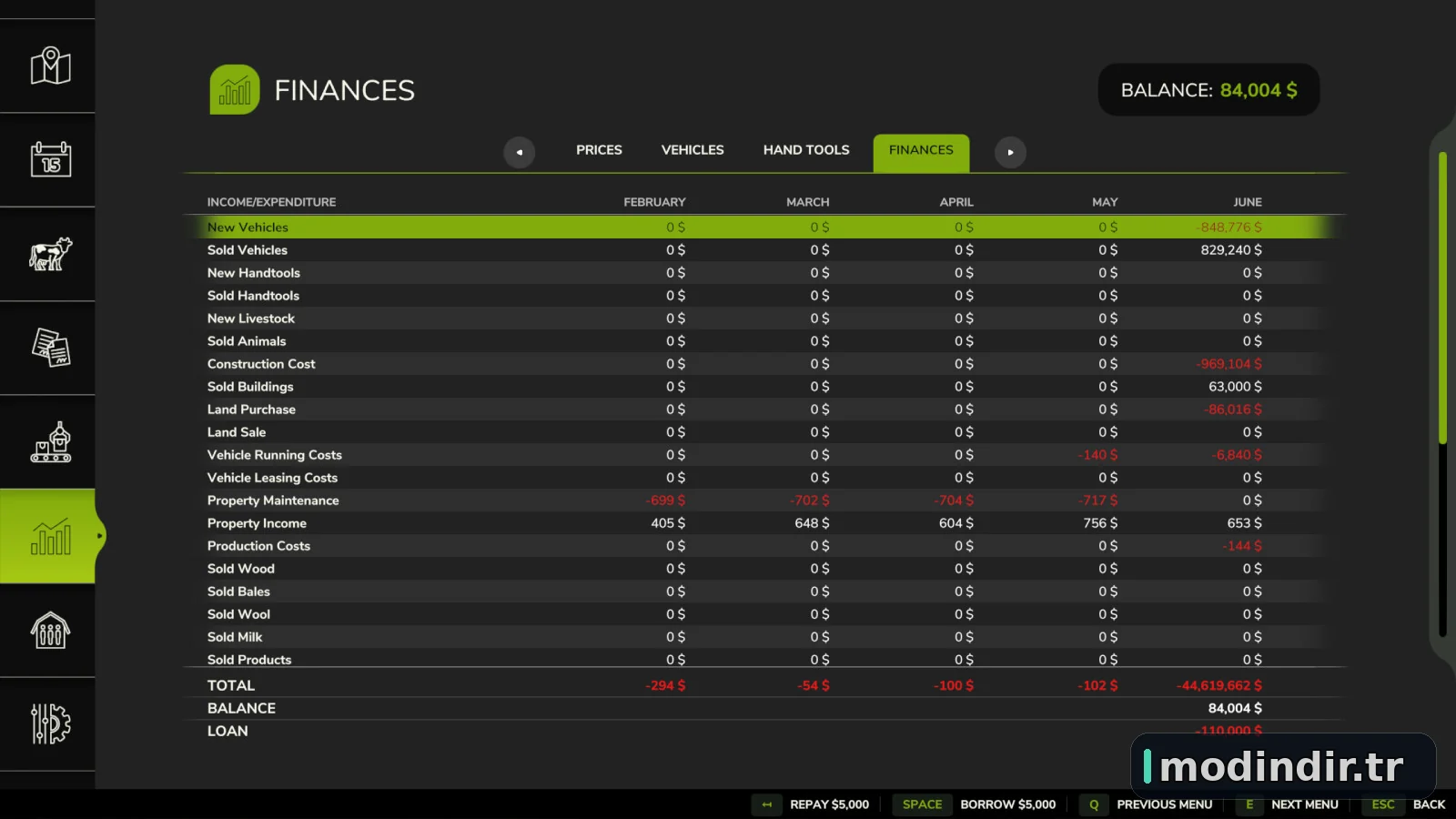Screen dimensions: 1456x819
Task: Go to previous tab with left arrow
Action: 520,152
